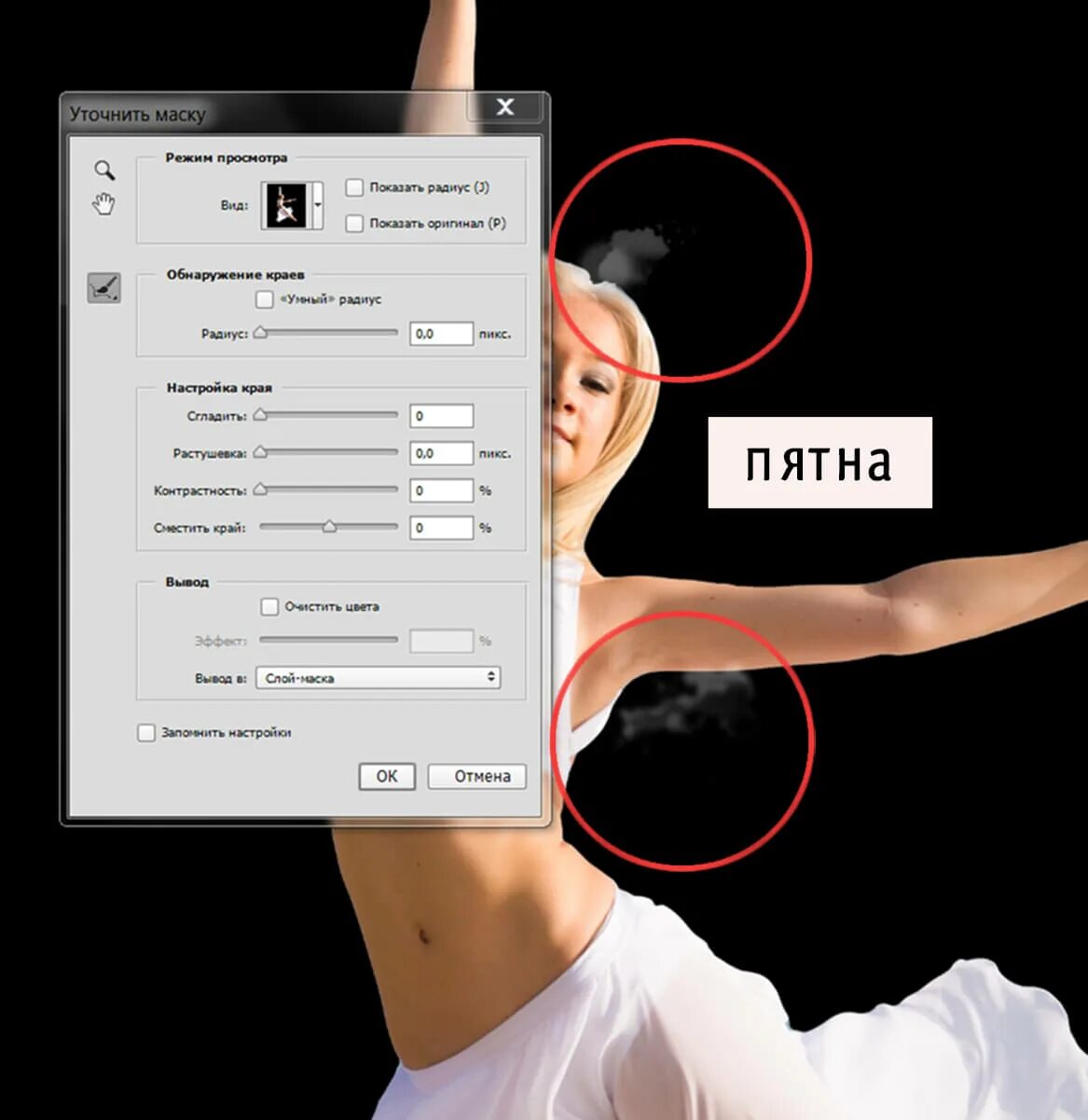Image resolution: width=1088 pixels, height=1120 pixels.
Task: Click the Контрастность slider handle
Action: 260,489
